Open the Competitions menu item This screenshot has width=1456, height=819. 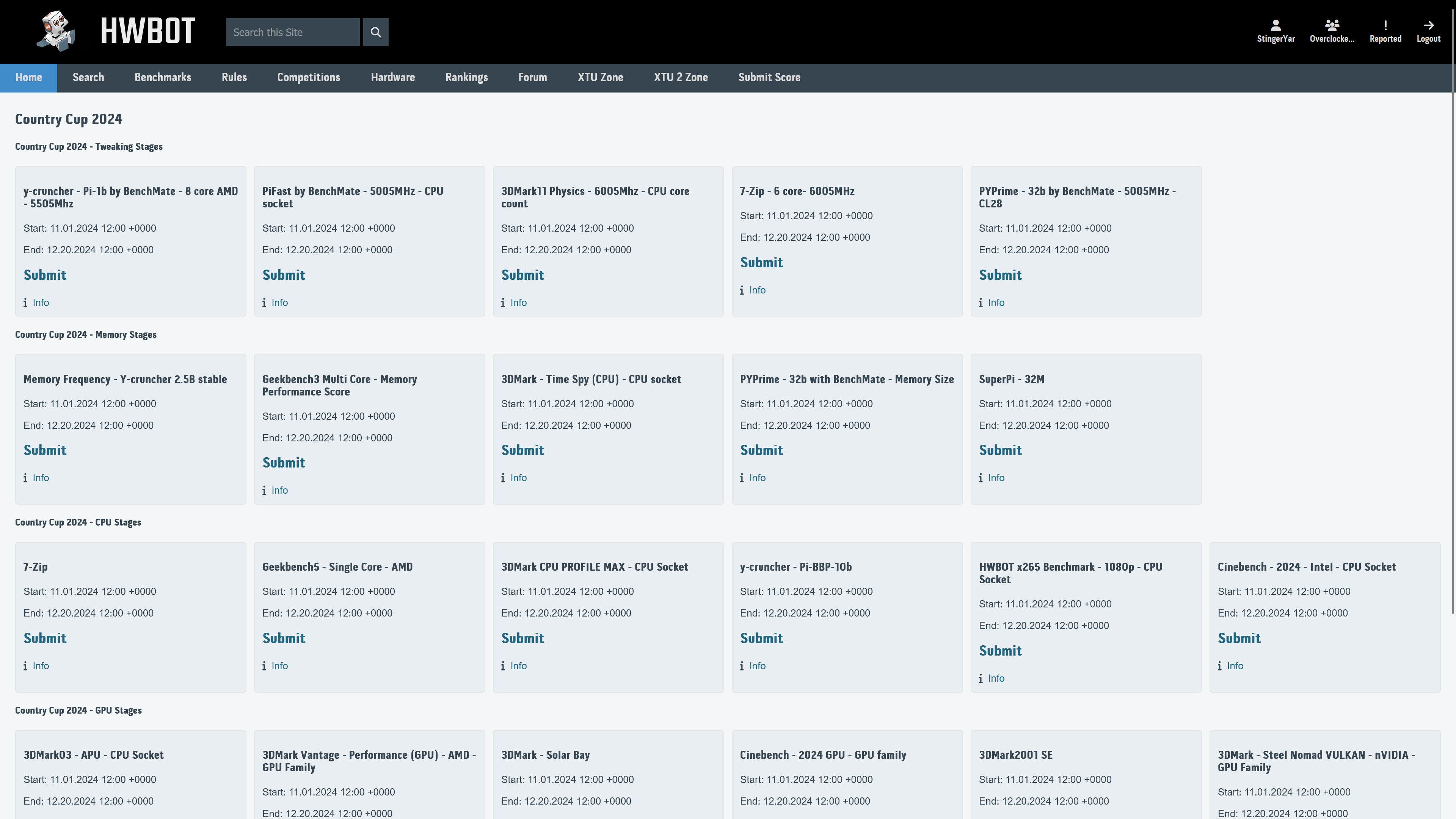click(x=309, y=77)
